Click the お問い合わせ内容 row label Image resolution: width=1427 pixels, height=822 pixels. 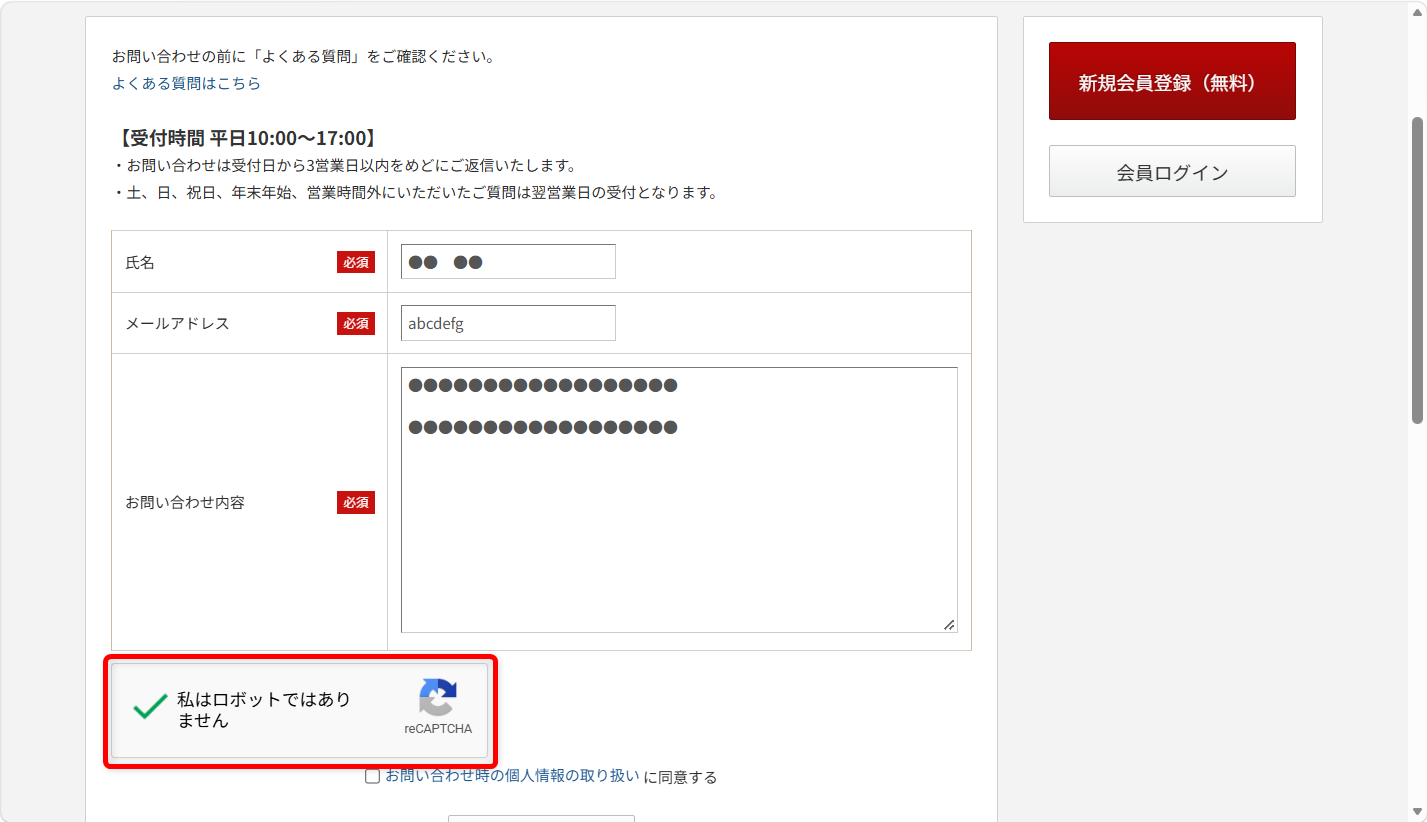click(185, 503)
